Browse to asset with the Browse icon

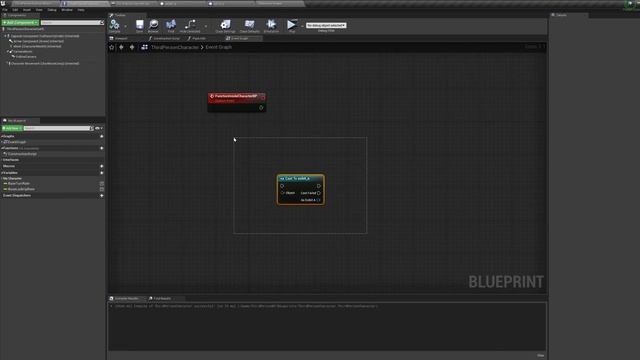[153, 25]
